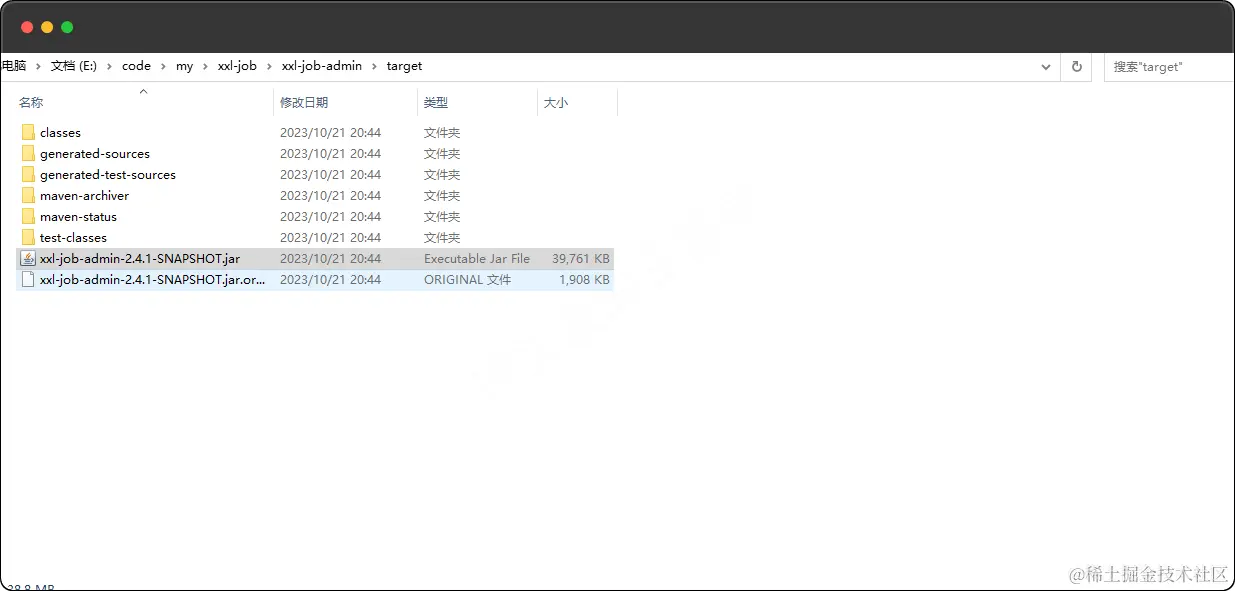Screen dimensions: 1235x591
Task: Select the xxl-job-admin-2.4.1-SNAPSHOT.jar.or... file name
Action: click(x=153, y=279)
